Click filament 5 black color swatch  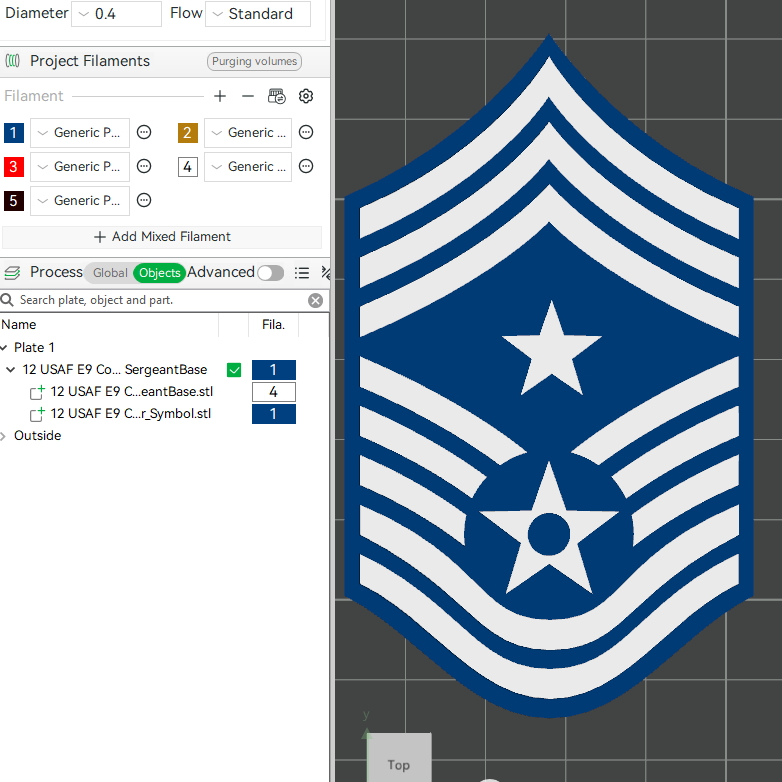click(x=13, y=200)
